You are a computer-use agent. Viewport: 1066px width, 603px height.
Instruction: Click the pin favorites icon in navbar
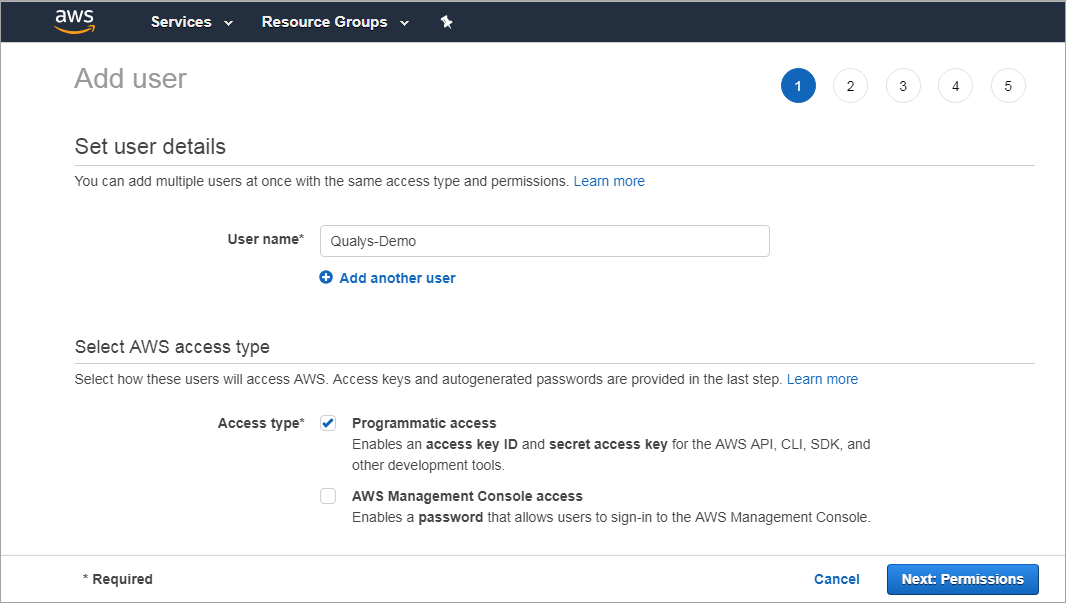coord(446,21)
